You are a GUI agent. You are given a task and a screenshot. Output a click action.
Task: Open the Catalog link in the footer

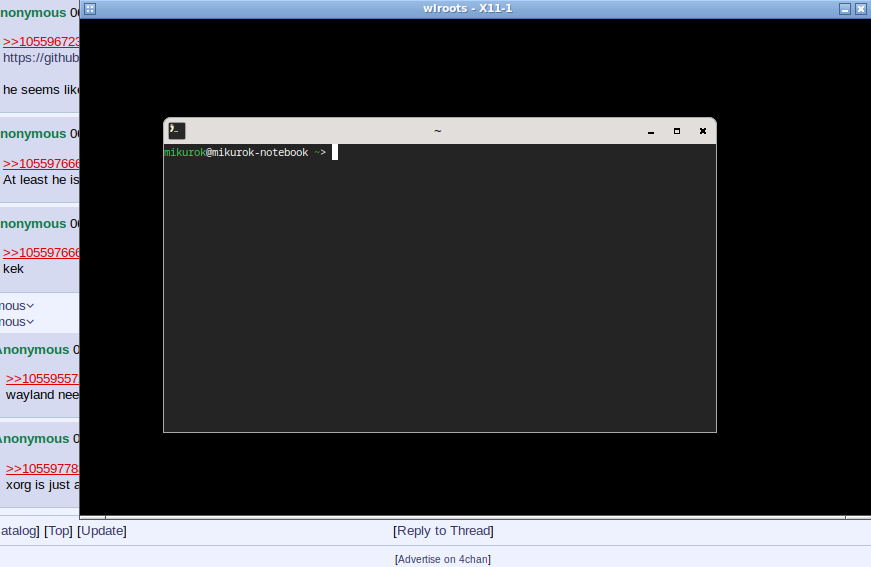(20, 531)
